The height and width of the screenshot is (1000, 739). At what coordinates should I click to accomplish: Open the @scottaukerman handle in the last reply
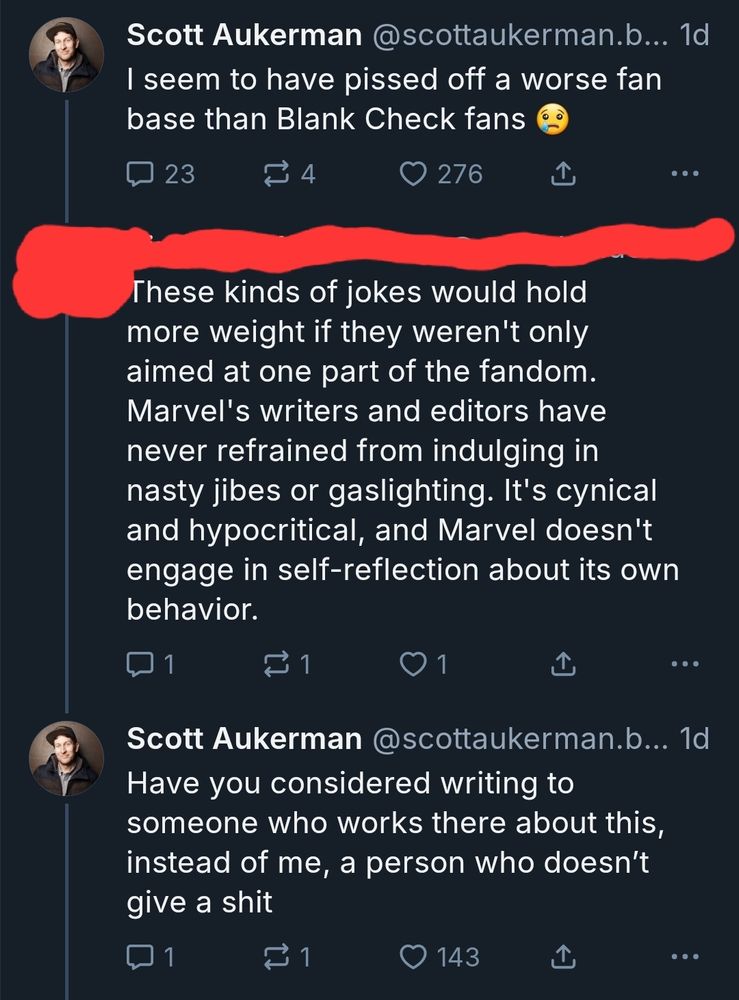coord(516,739)
